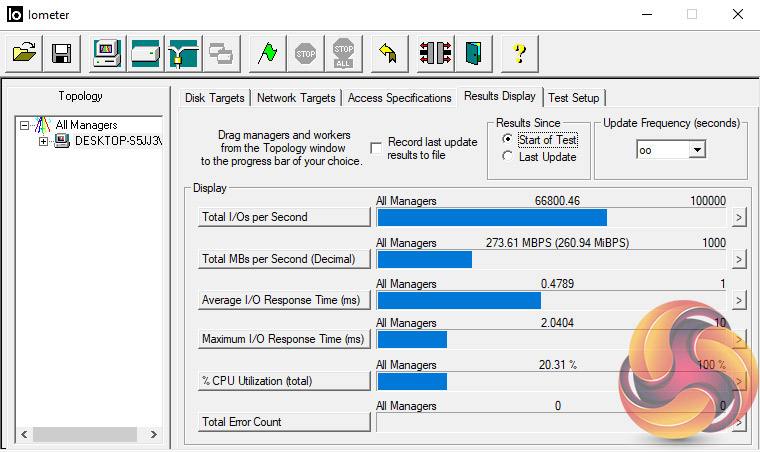
Task: Stop the current test
Action: pos(305,53)
